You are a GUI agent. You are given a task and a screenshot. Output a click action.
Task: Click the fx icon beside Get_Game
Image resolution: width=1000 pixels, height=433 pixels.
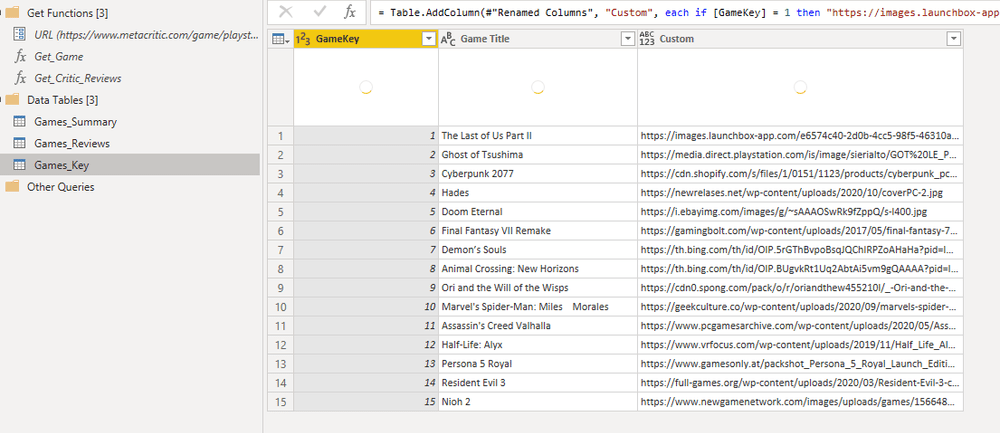[x=20, y=57]
